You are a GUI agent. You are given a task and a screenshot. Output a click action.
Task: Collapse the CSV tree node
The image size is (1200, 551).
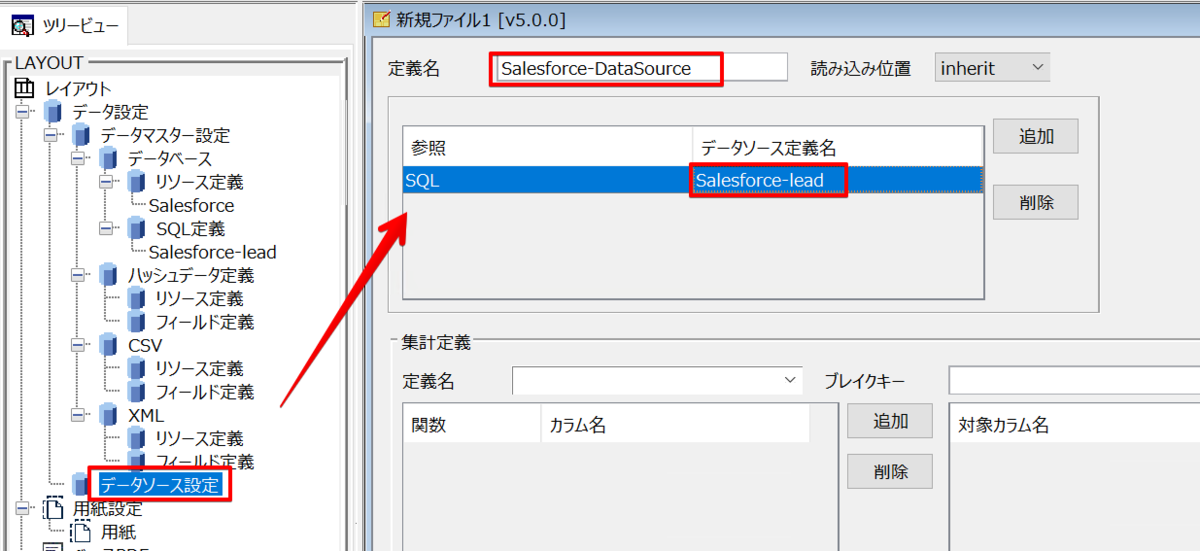pos(79,345)
